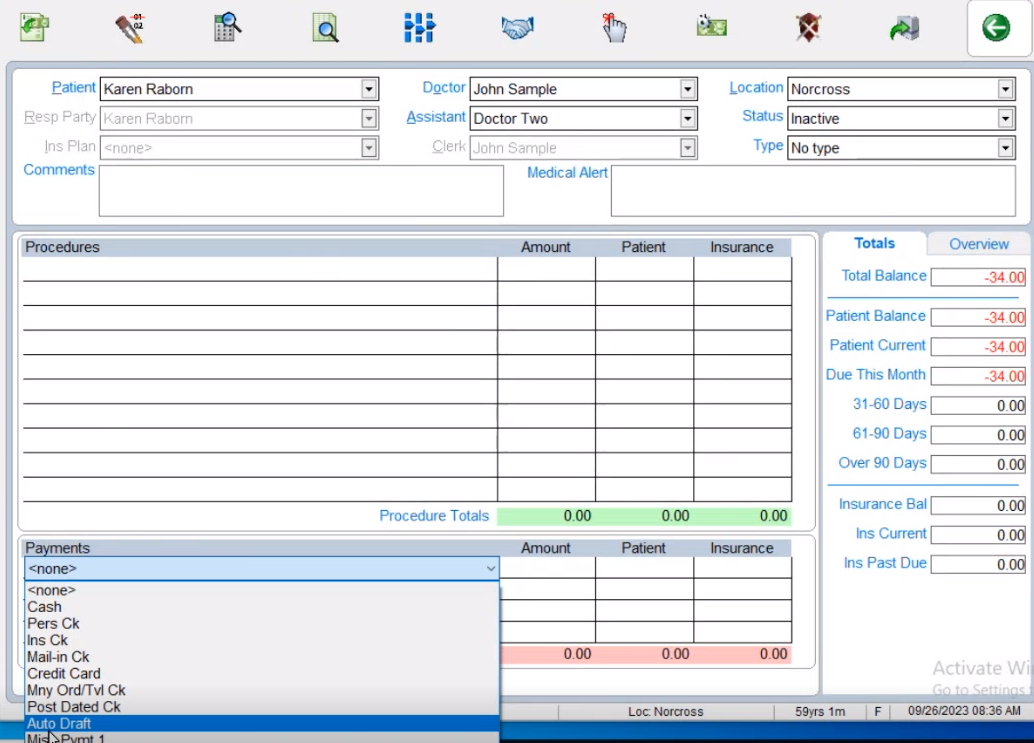Expand the Status dropdown showing Inactive

(x=1005, y=119)
